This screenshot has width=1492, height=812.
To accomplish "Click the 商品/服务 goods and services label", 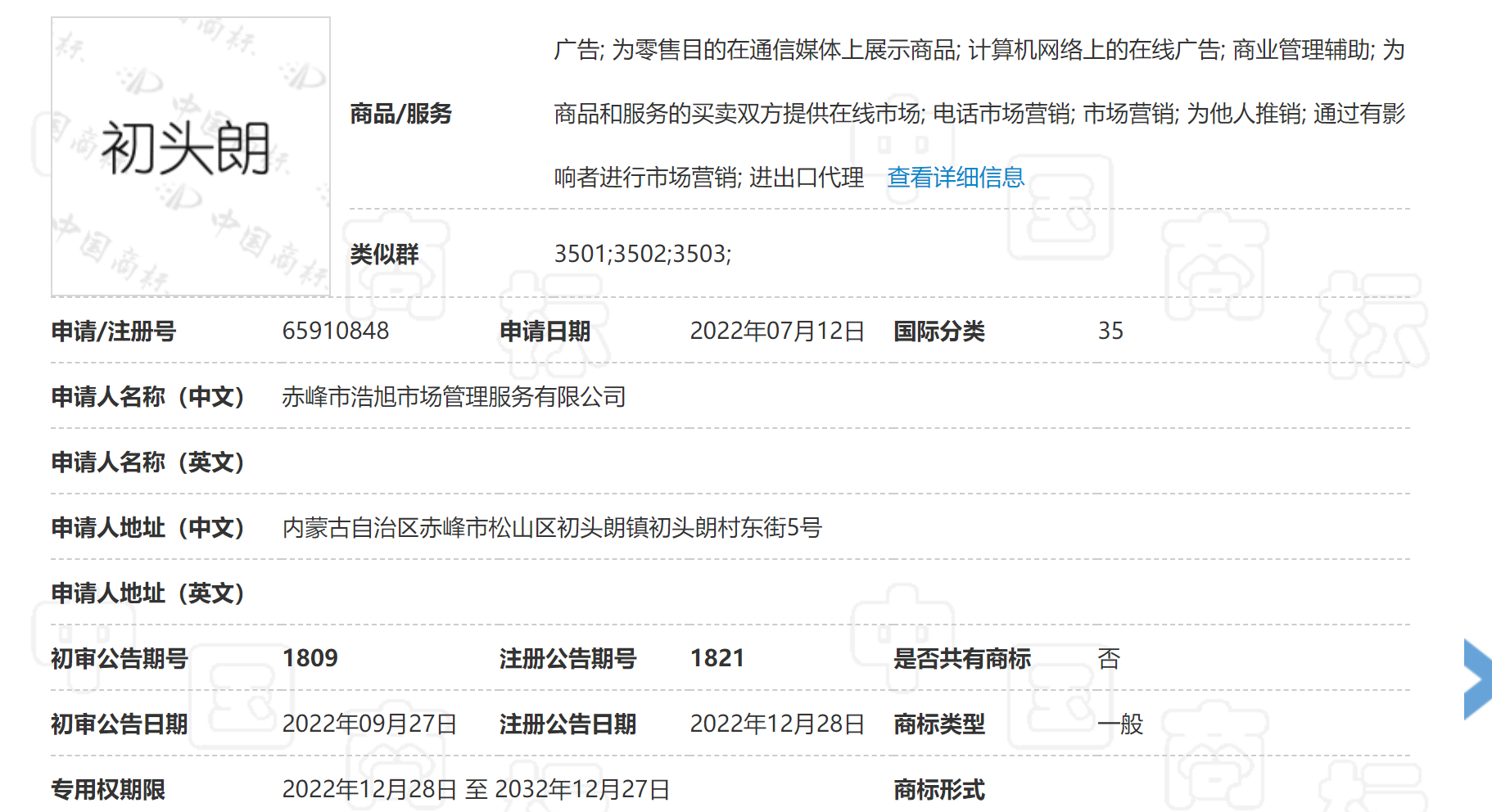I will coord(400,115).
